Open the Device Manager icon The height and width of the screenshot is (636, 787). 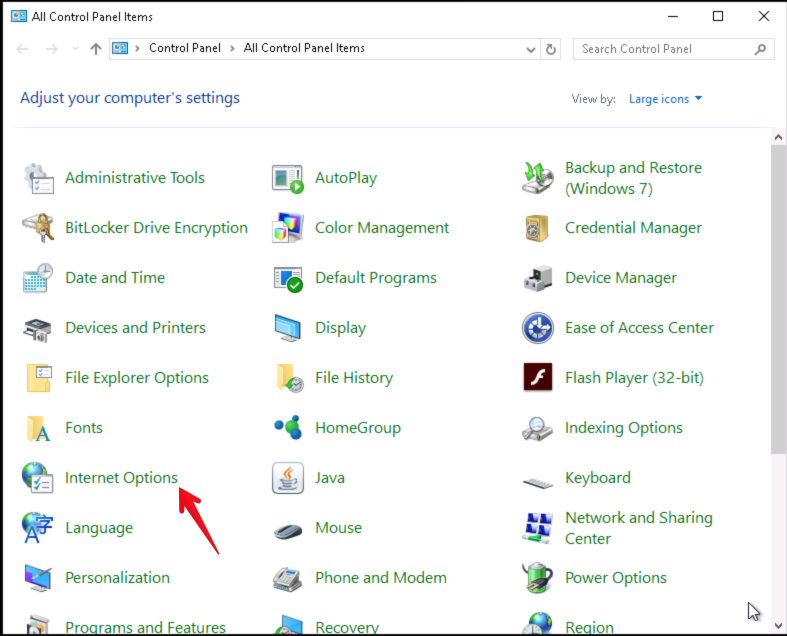click(x=538, y=278)
